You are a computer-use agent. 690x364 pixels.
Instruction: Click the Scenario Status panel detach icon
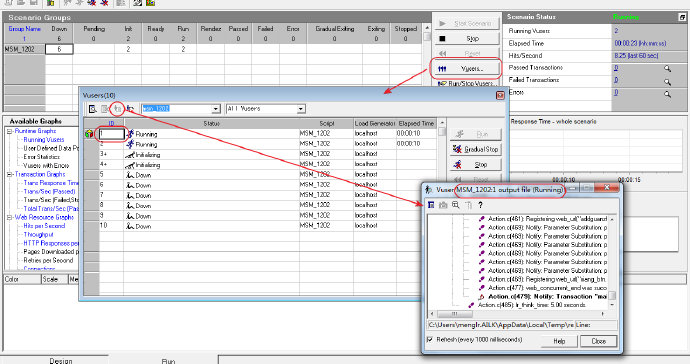tap(682, 17)
